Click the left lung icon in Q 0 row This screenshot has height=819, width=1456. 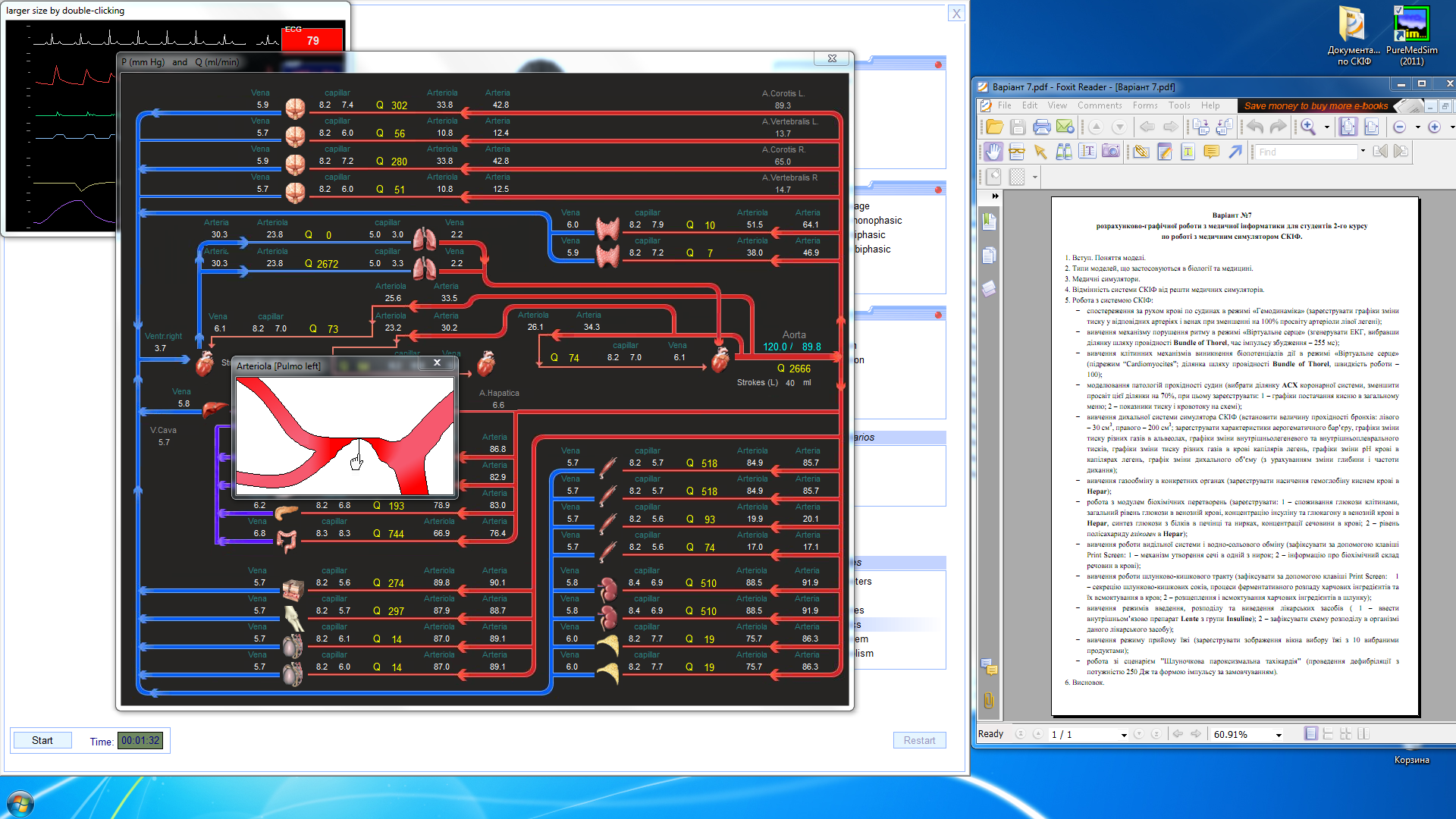[x=424, y=239]
